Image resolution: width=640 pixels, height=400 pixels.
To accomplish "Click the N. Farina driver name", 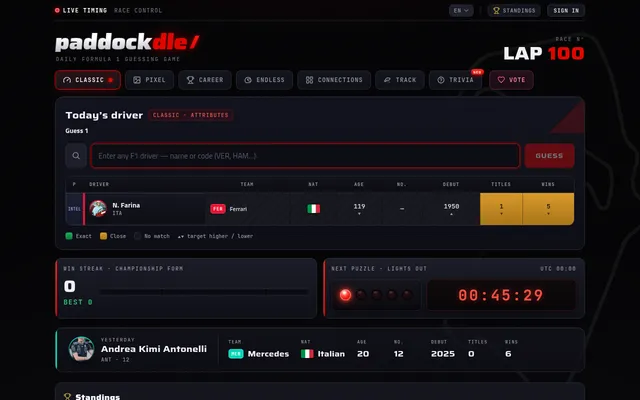I will (126, 205).
